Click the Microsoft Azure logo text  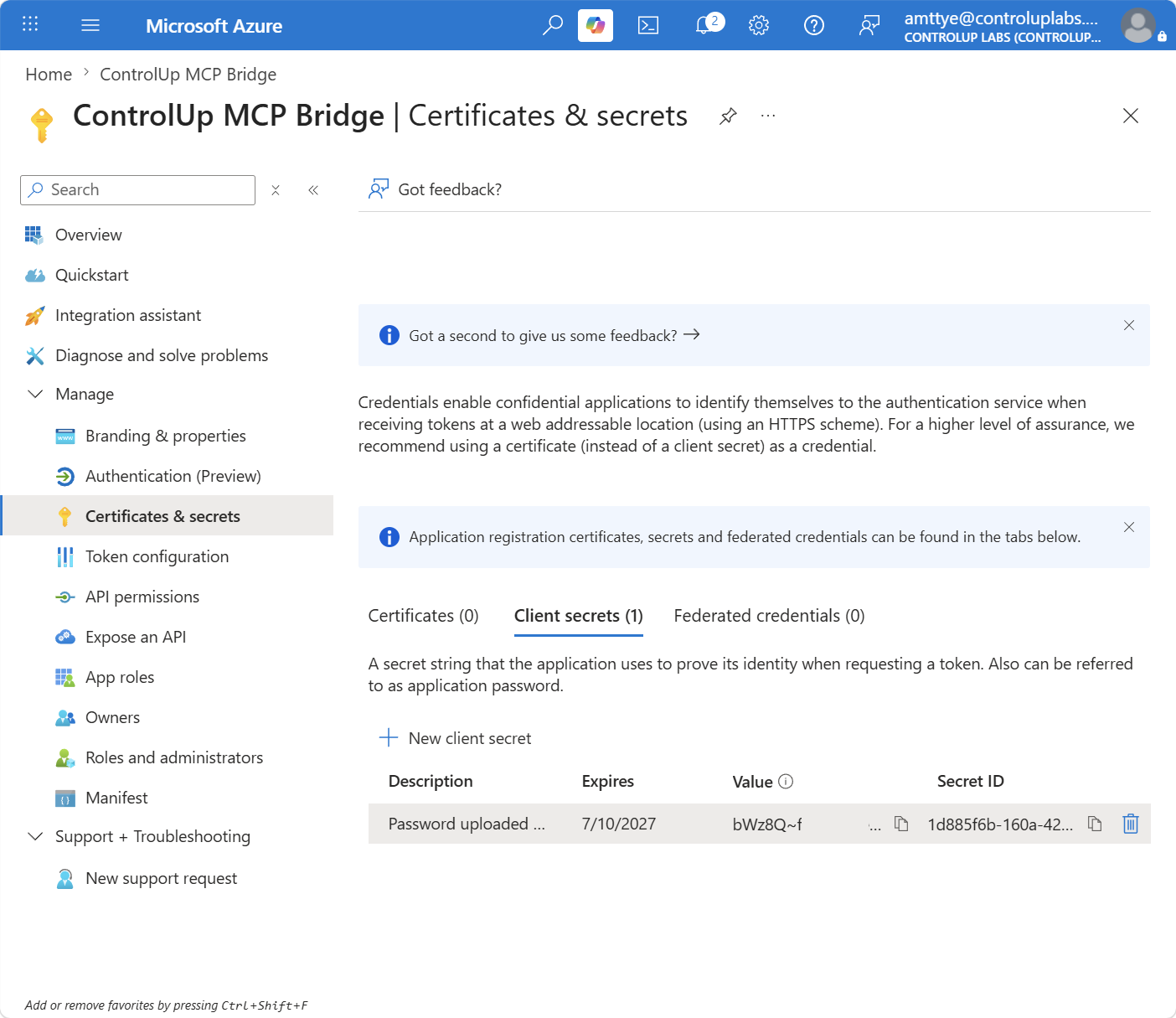[x=214, y=26]
